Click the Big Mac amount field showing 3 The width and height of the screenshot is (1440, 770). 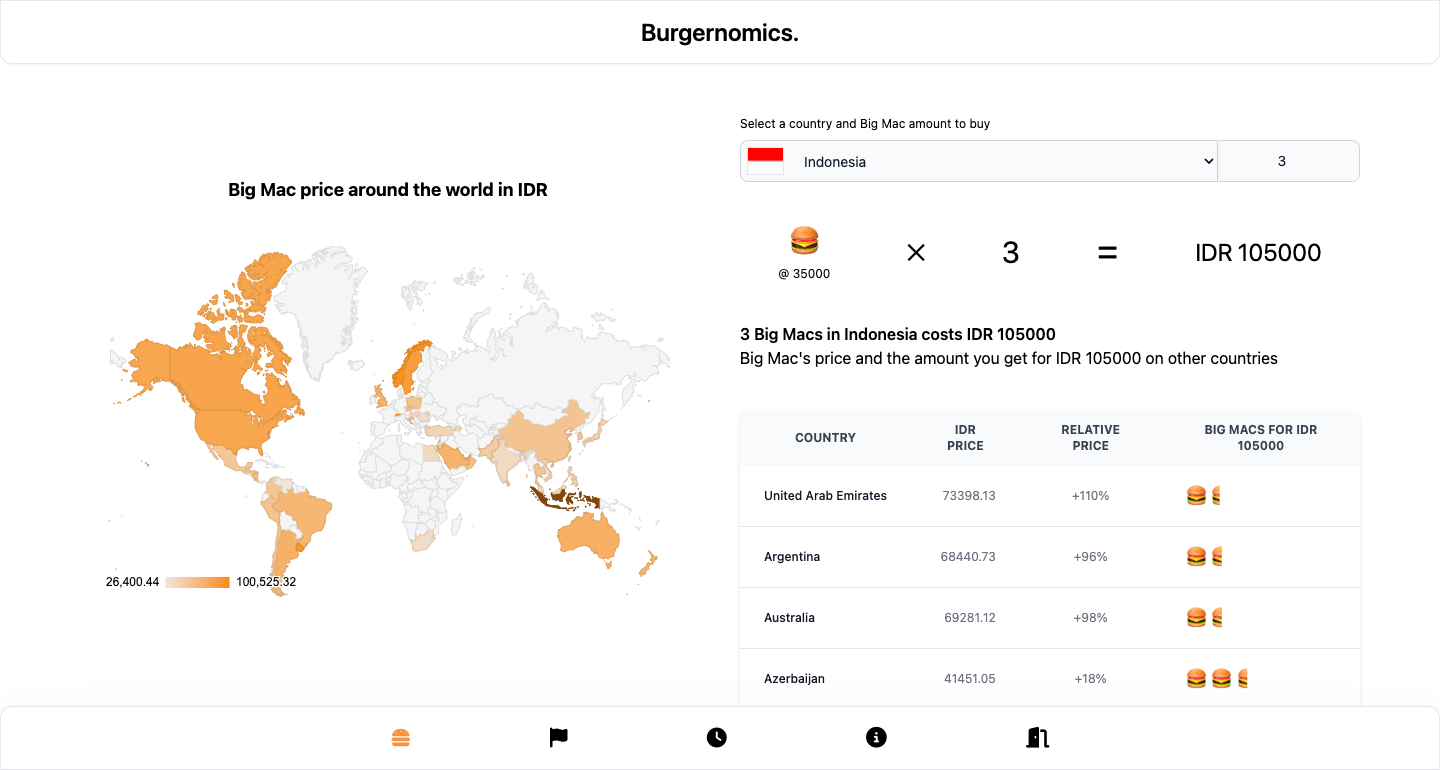1288,161
